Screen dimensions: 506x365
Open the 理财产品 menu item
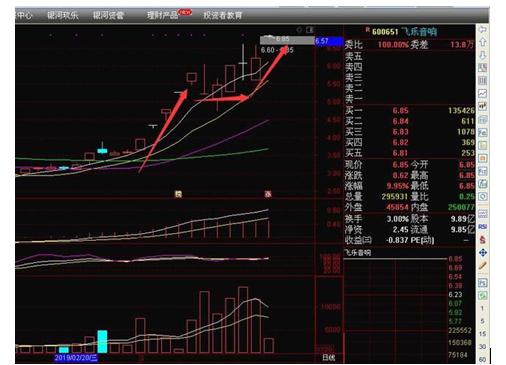(163, 15)
